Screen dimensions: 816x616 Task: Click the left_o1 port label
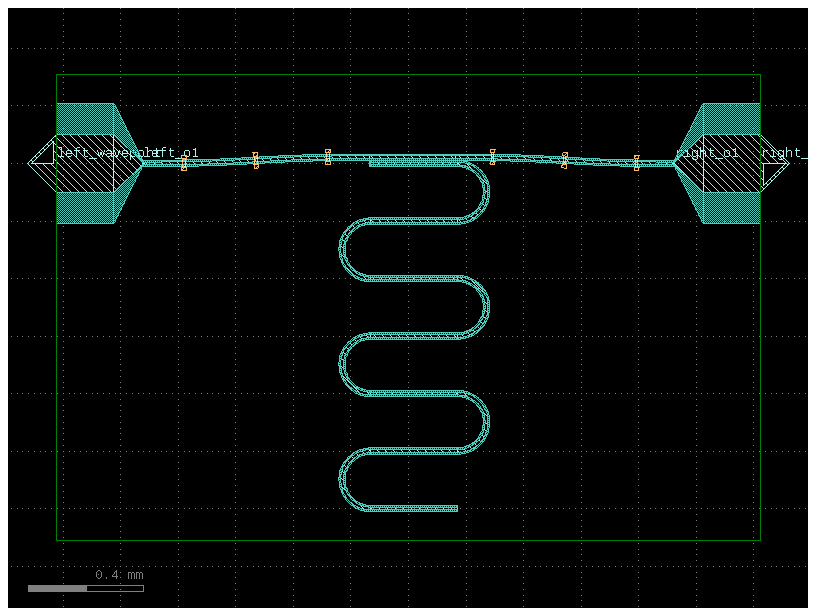click(176, 153)
